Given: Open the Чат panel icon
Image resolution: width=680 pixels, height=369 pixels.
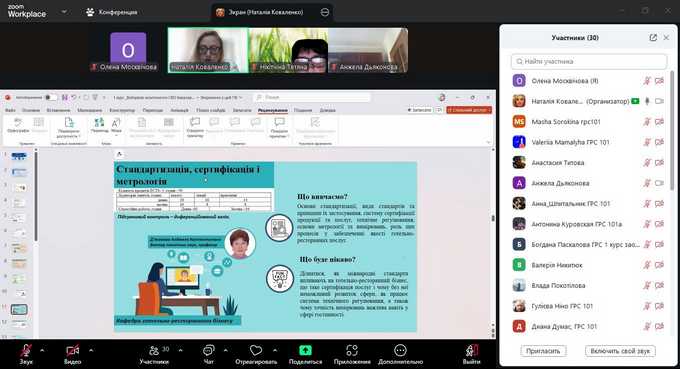Looking at the screenshot, I should 209,350.
